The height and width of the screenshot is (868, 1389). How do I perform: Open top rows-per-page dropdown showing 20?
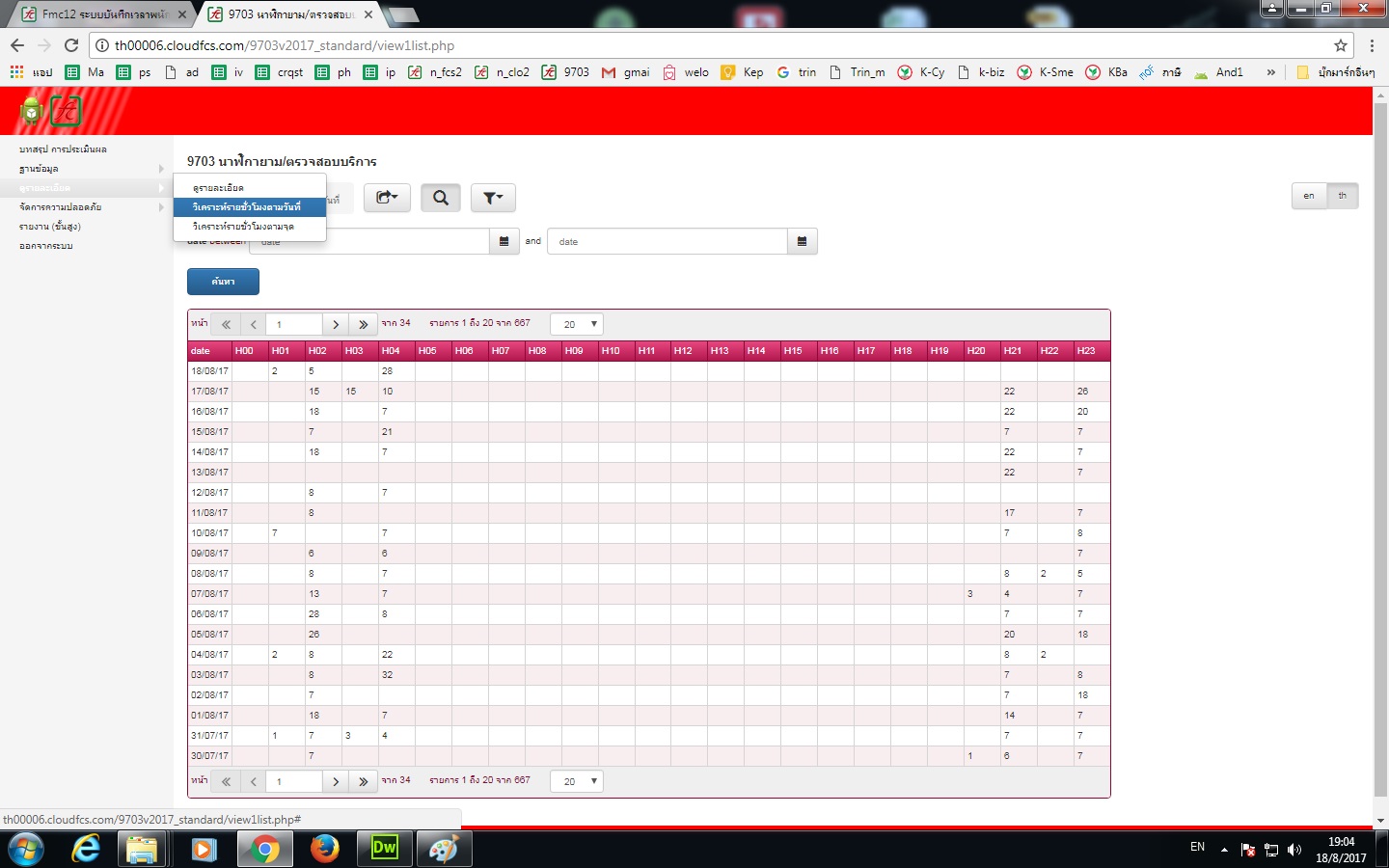click(577, 325)
